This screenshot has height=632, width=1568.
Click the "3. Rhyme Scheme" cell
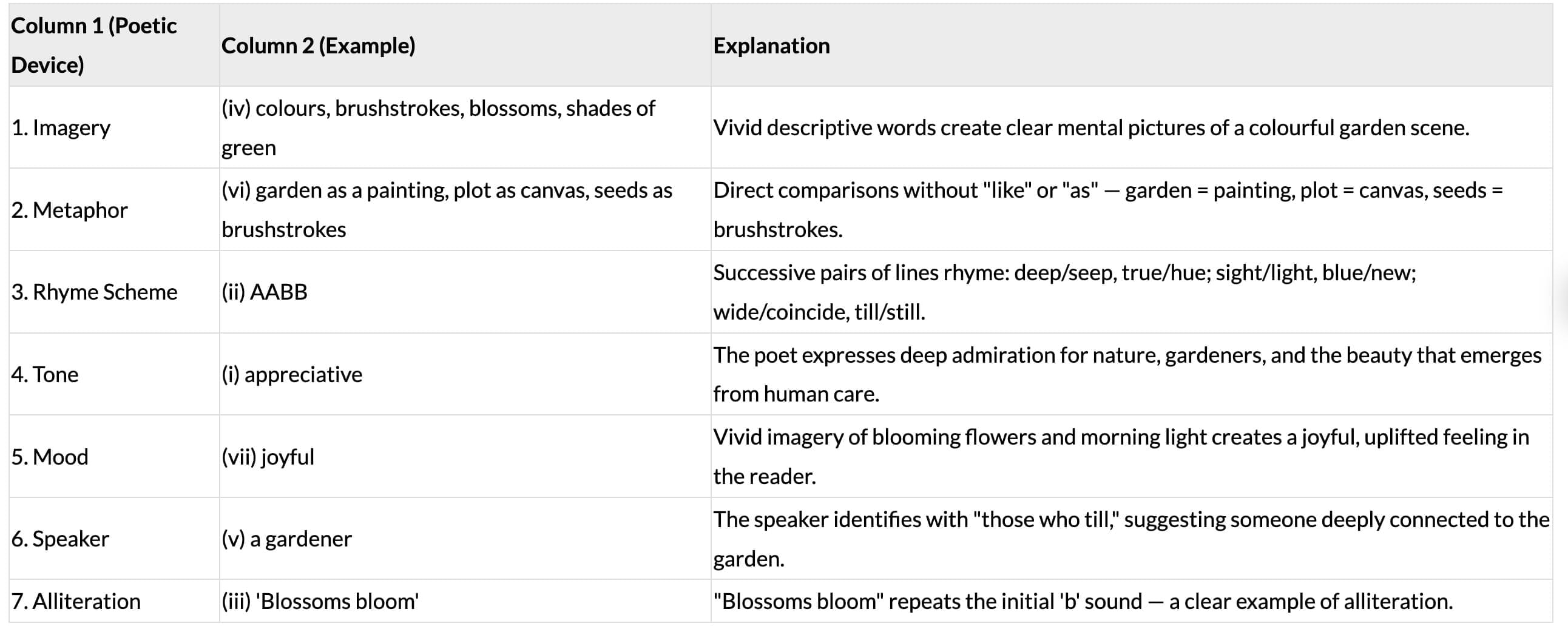pos(94,292)
